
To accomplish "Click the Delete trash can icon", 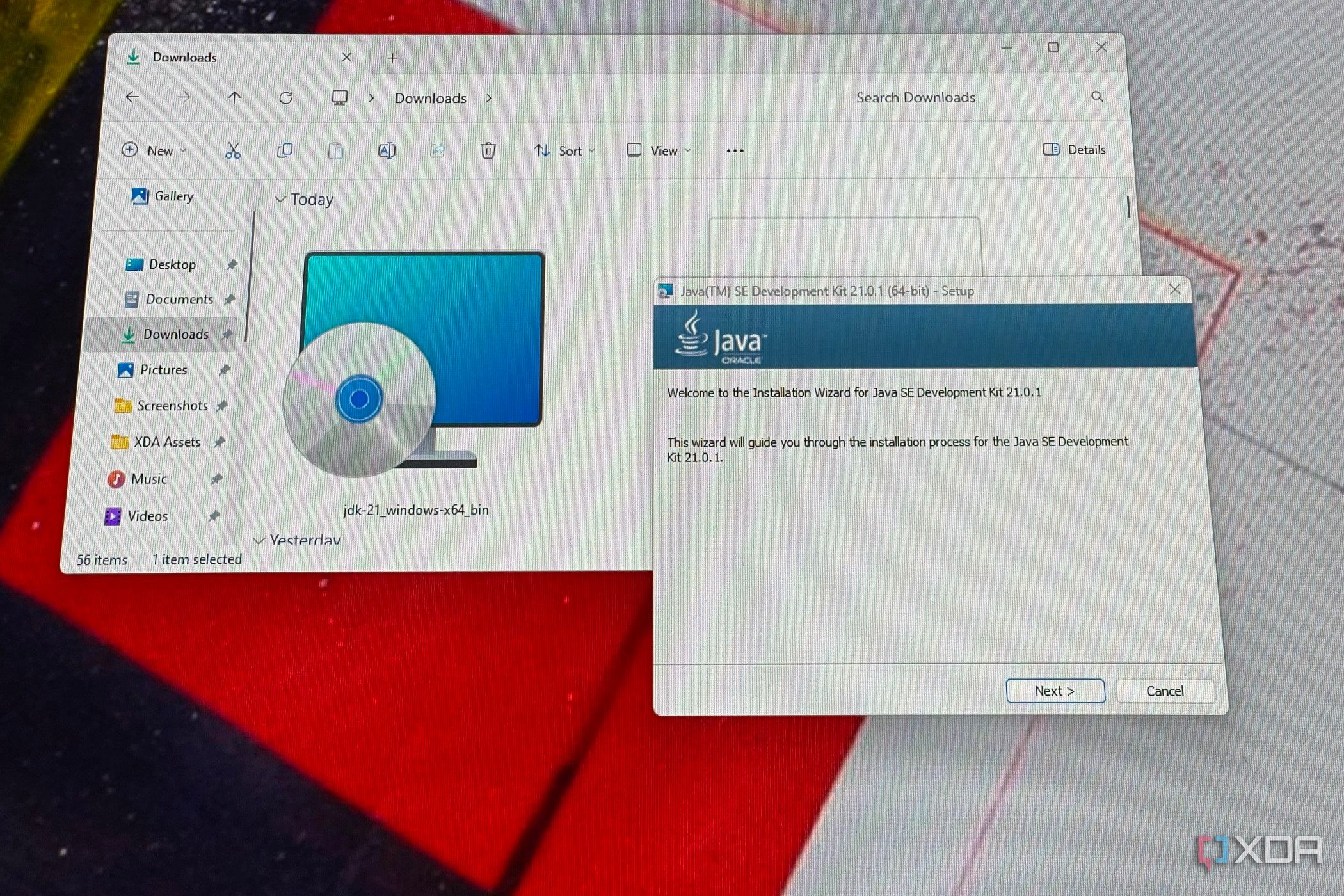I will pyautogui.click(x=488, y=151).
